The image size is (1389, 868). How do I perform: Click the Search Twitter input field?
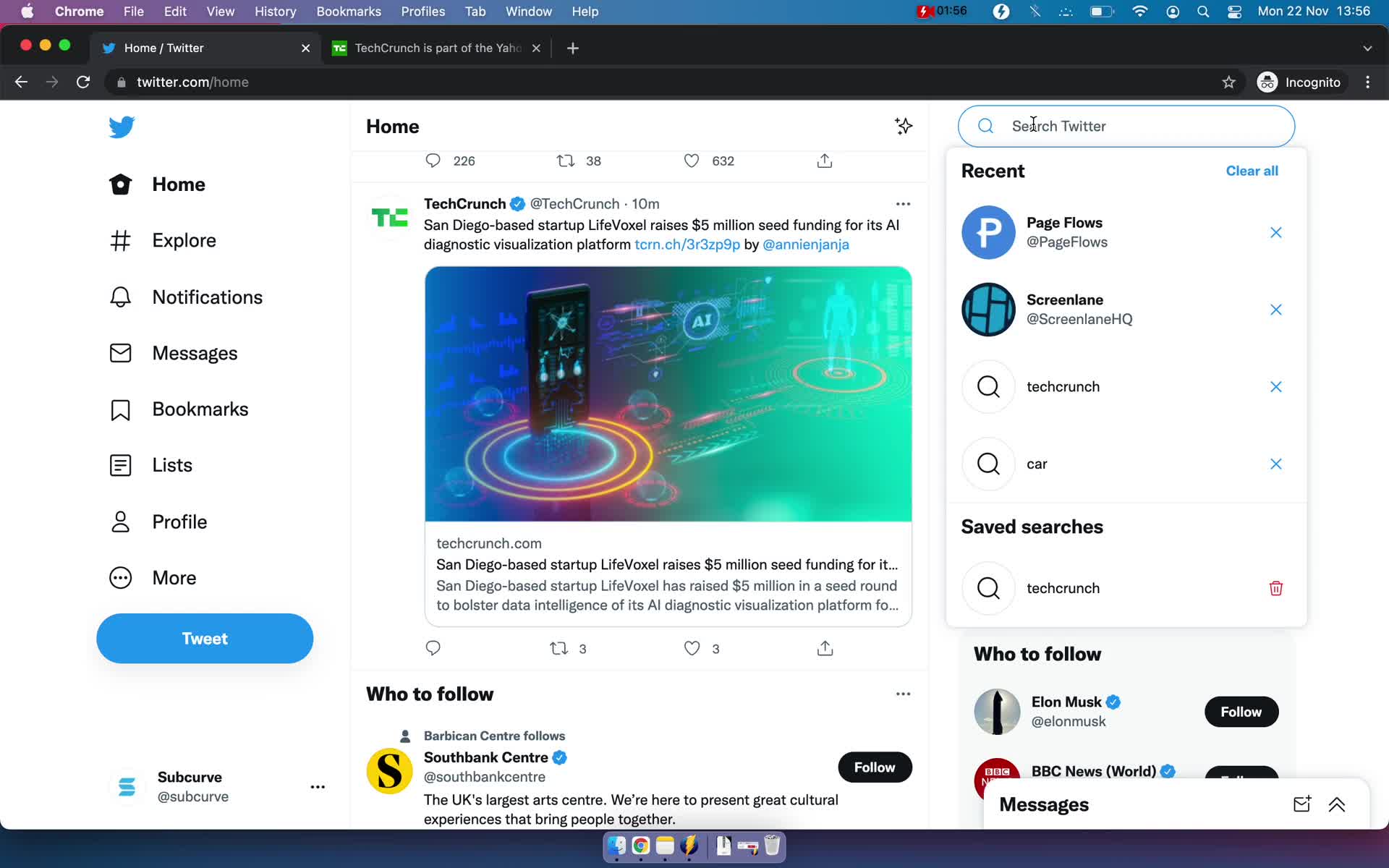pyautogui.click(x=1127, y=126)
